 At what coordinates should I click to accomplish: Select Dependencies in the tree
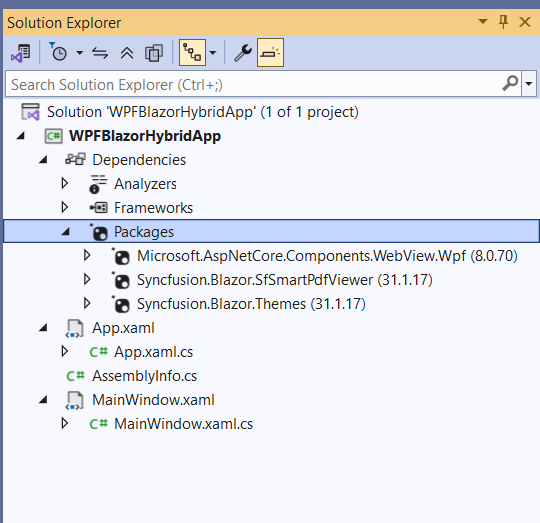point(139,160)
